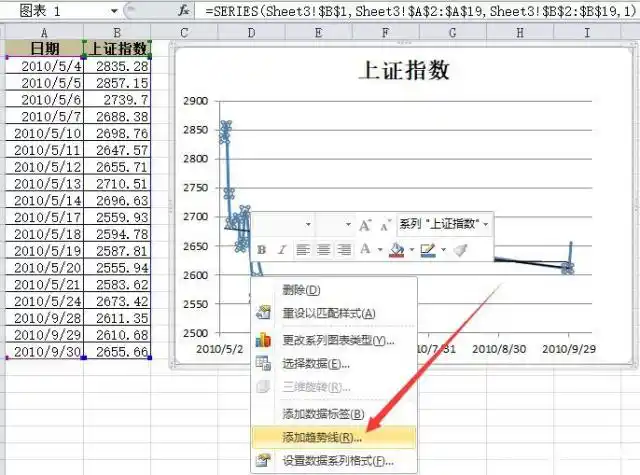The width and height of the screenshot is (640, 475).
Task: Click the 2010/8/30 horizontal axis label
Action: coord(499,349)
